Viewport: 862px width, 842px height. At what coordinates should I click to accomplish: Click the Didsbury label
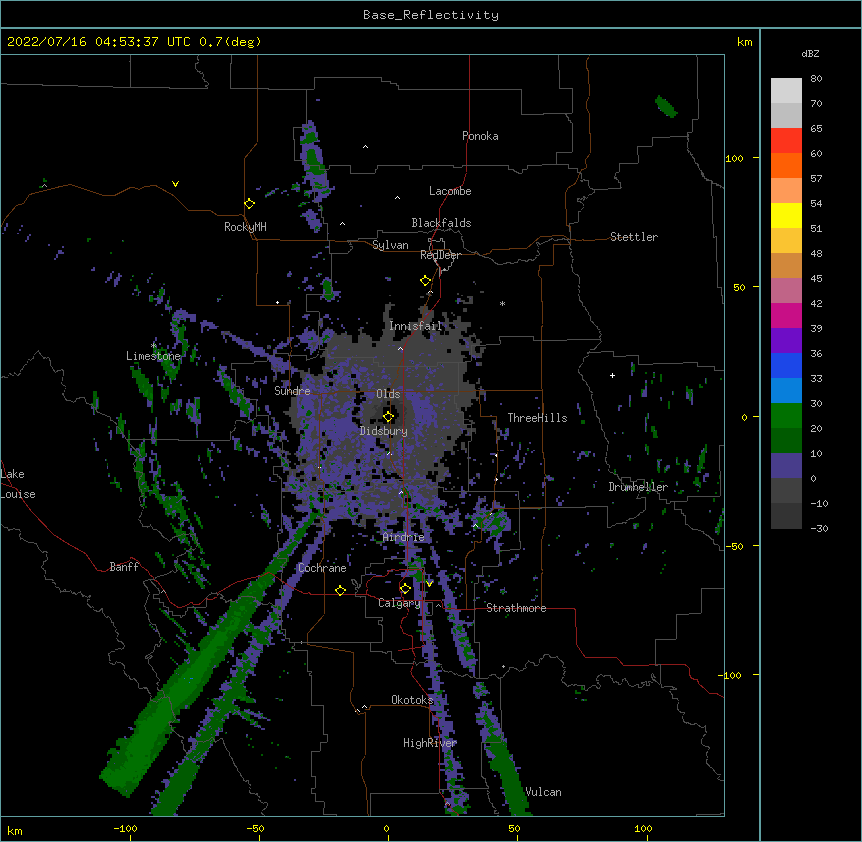(384, 431)
